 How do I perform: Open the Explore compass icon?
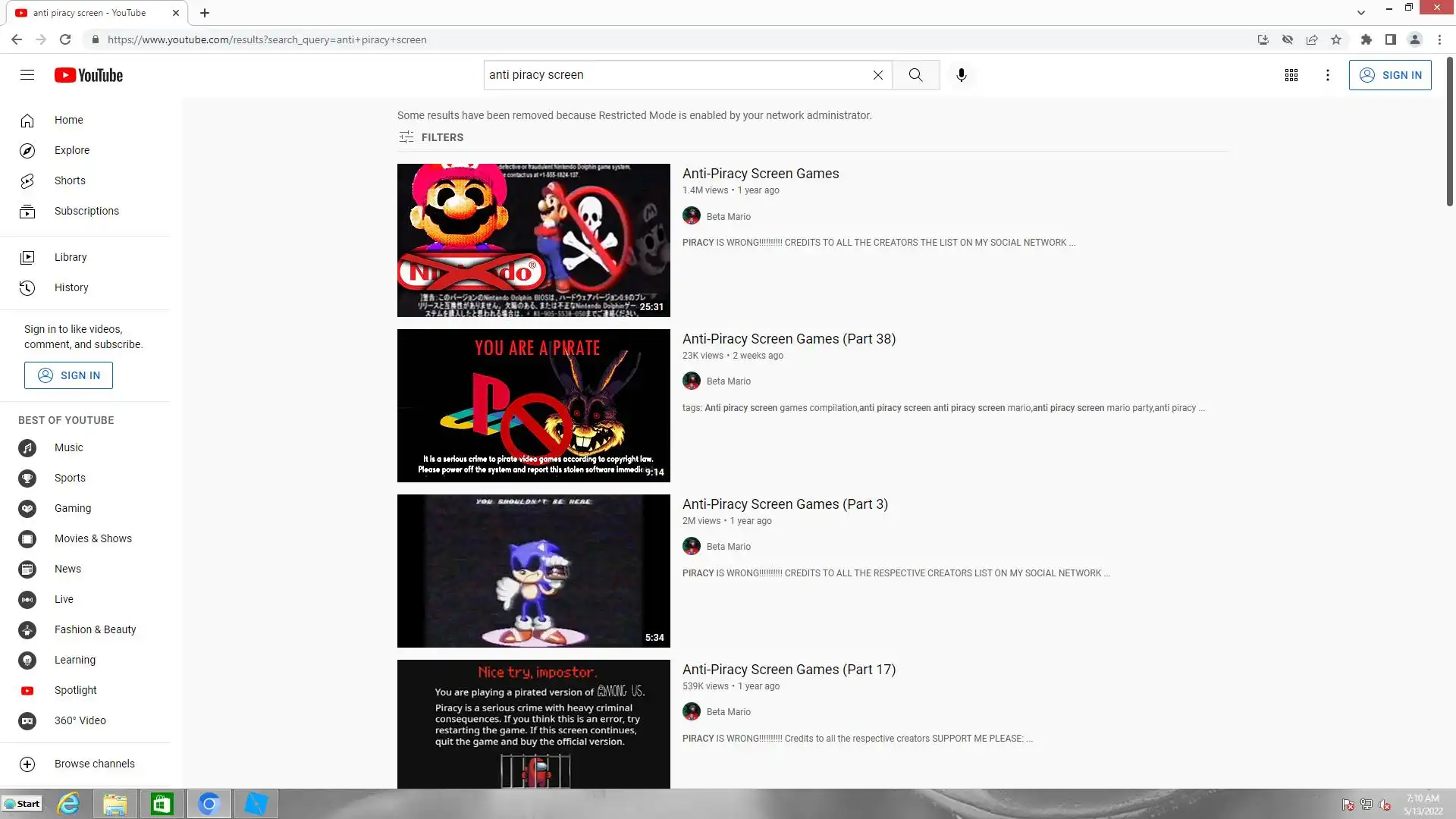click(27, 151)
